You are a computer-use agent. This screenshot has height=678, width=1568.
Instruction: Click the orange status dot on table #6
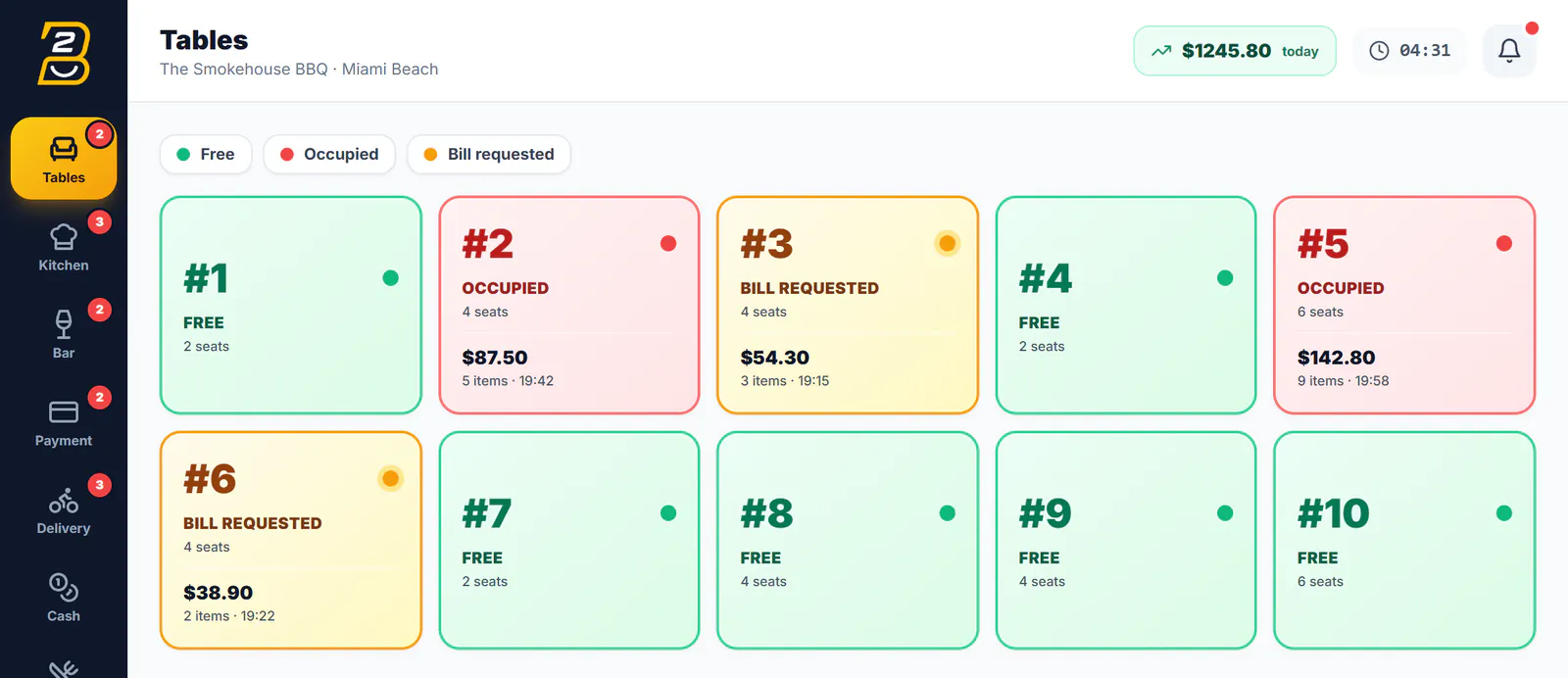[x=390, y=478]
